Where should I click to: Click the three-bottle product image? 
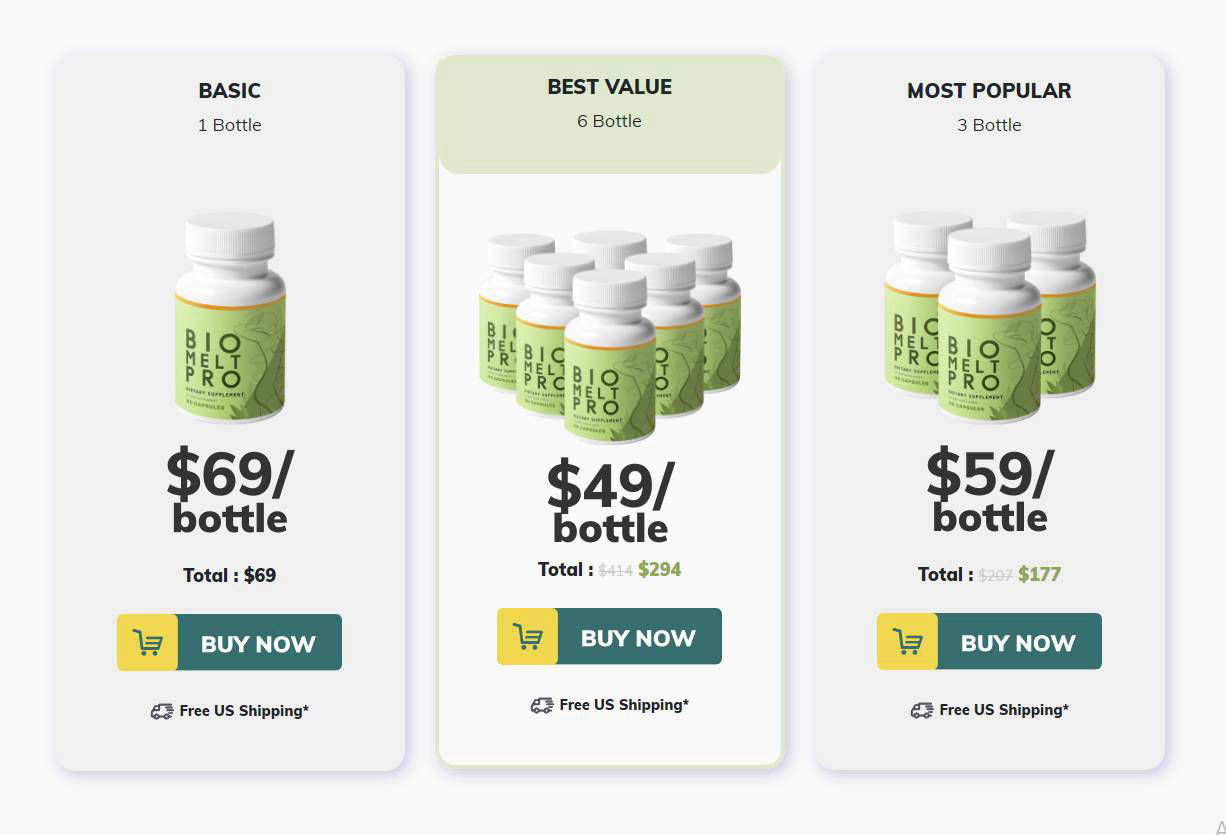(x=989, y=315)
